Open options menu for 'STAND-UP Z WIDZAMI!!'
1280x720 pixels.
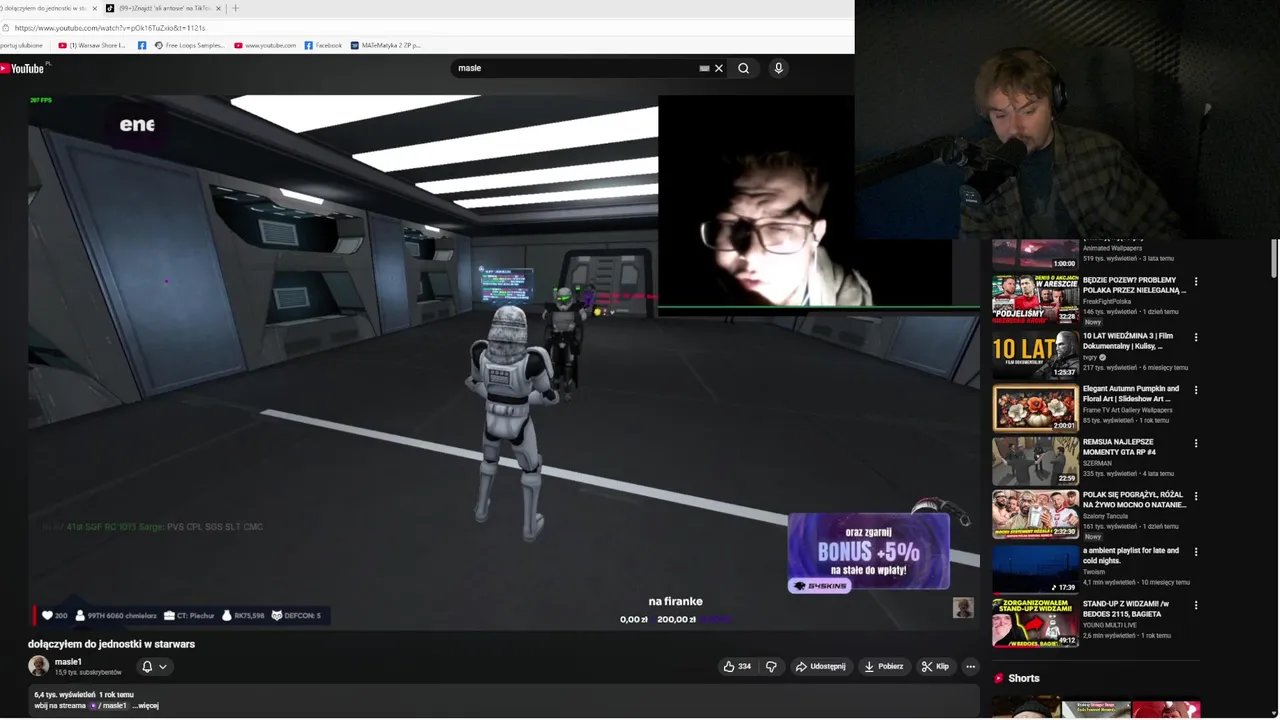pos(1195,605)
